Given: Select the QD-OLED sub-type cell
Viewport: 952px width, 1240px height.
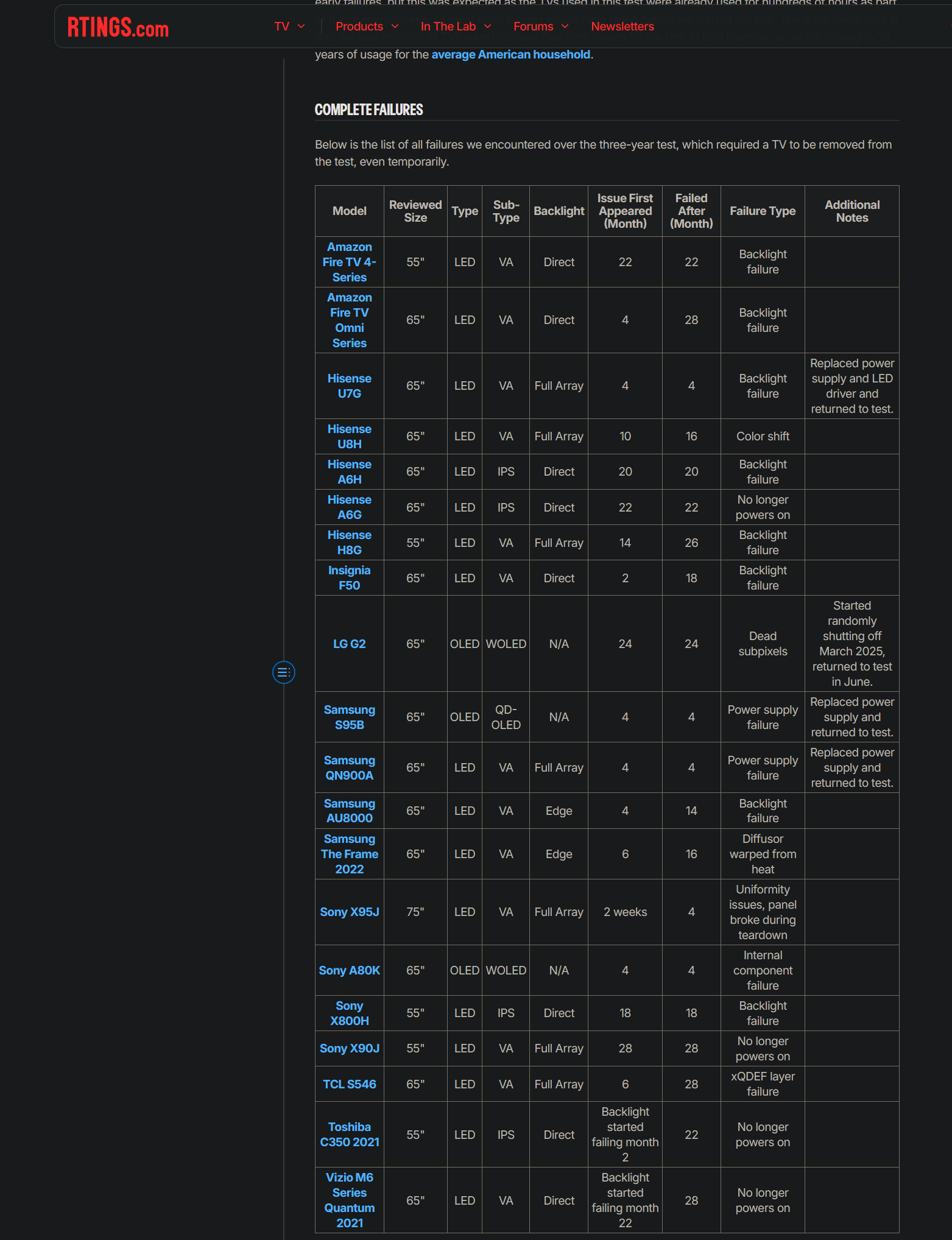Looking at the screenshot, I should coord(506,717).
